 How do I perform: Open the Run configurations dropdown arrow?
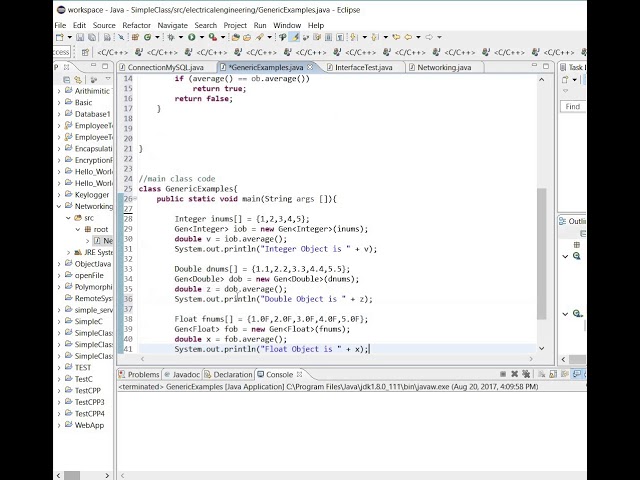click(202, 37)
